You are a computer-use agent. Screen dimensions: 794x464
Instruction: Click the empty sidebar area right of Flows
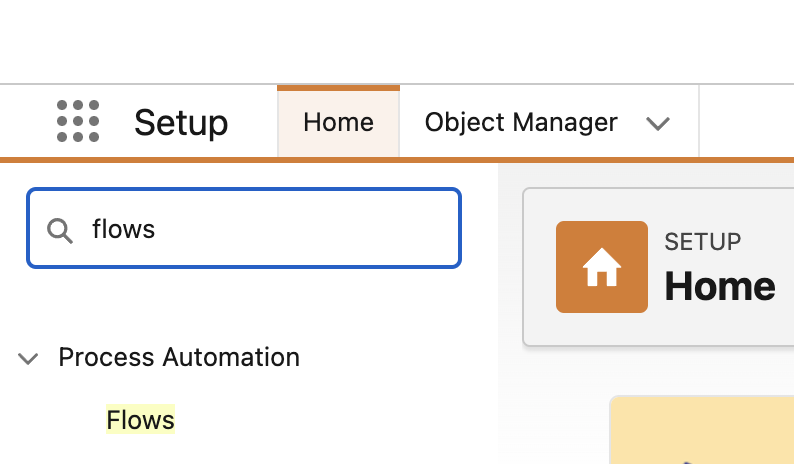(x=330, y=420)
